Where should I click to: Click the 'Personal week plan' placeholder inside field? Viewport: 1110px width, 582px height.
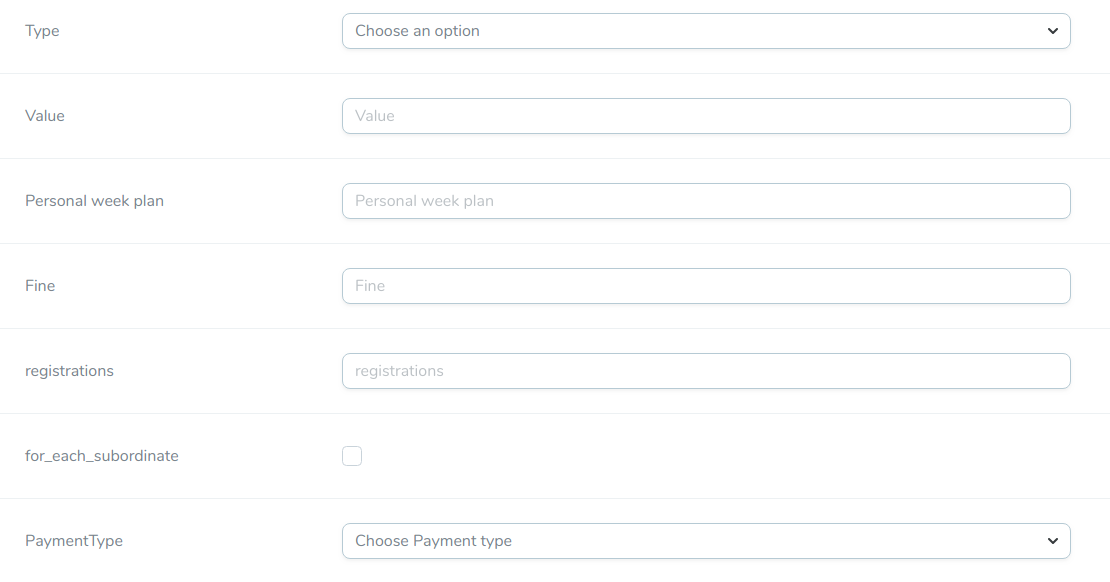(424, 201)
